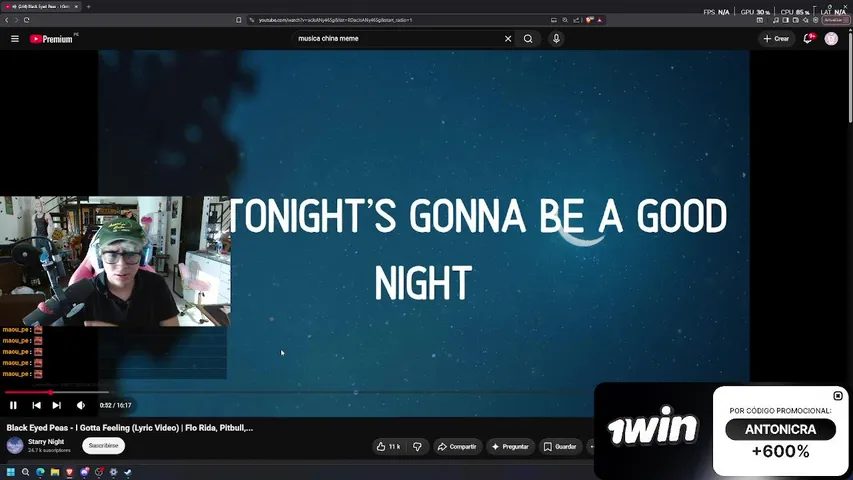The image size is (853, 480).
Task: Open the zoom icon in the address bar
Action: (x=565, y=20)
